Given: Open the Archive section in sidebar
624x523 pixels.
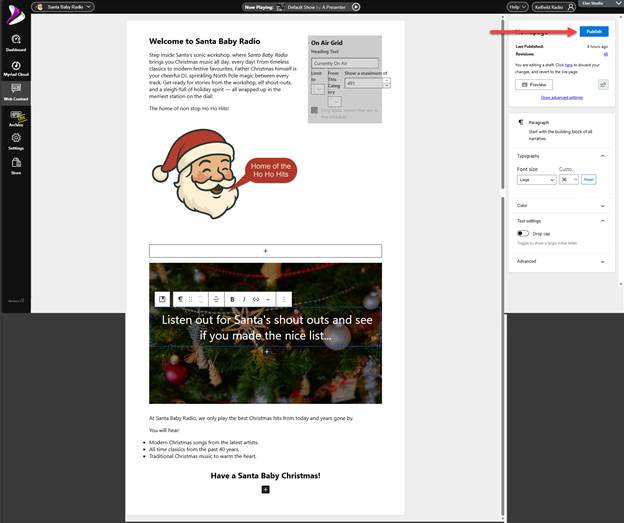Looking at the screenshot, I should (16, 118).
